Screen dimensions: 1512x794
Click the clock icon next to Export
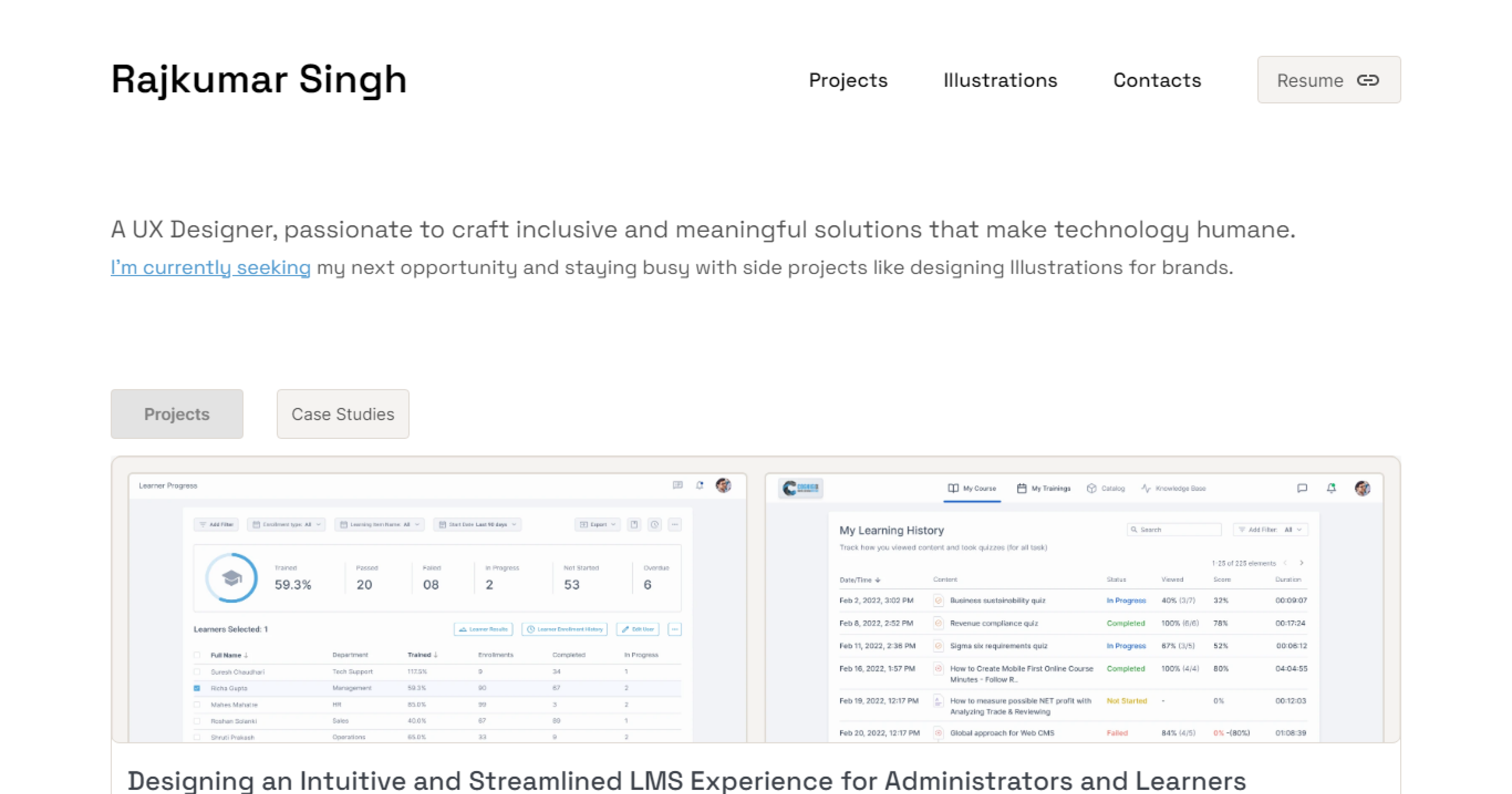[x=655, y=524]
